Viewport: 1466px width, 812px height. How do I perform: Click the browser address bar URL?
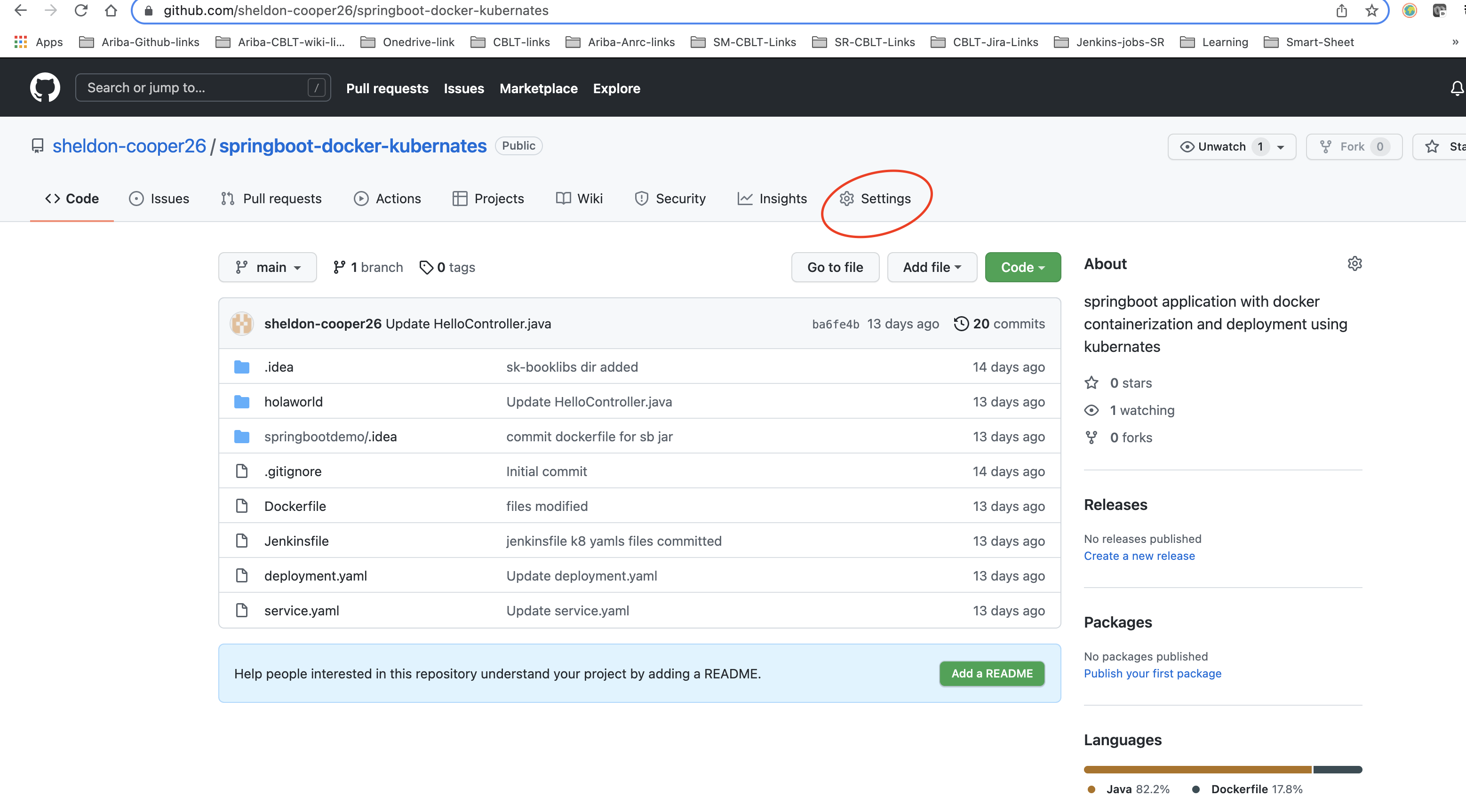[356, 10]
